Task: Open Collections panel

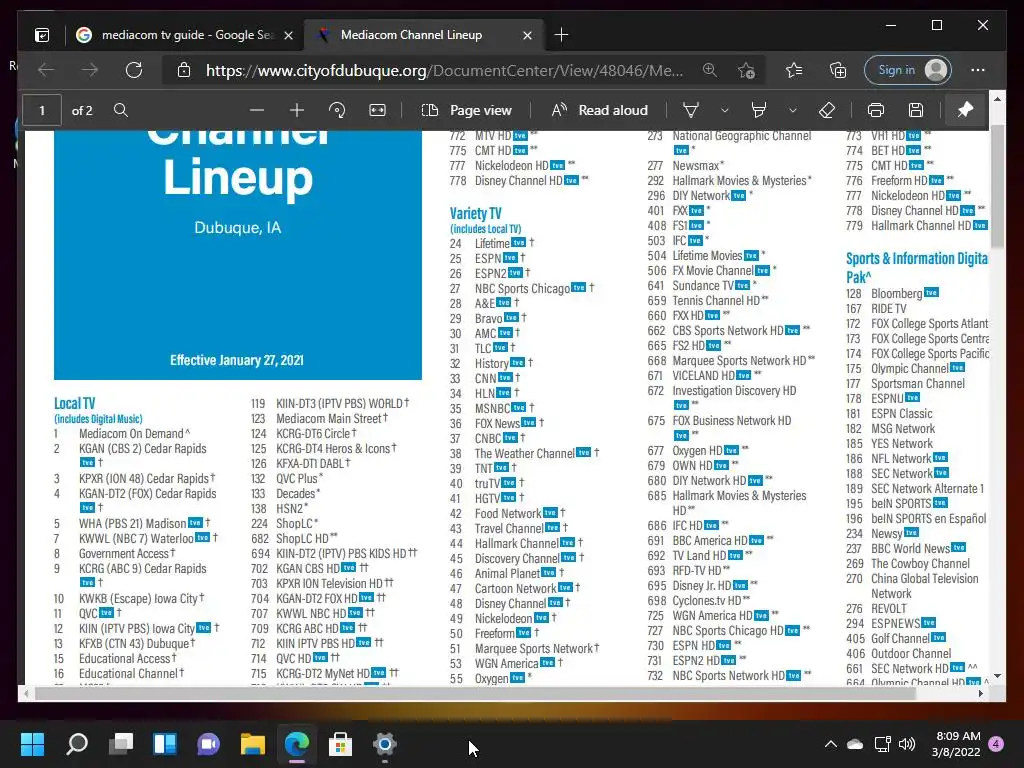Action: pos(837,70)
